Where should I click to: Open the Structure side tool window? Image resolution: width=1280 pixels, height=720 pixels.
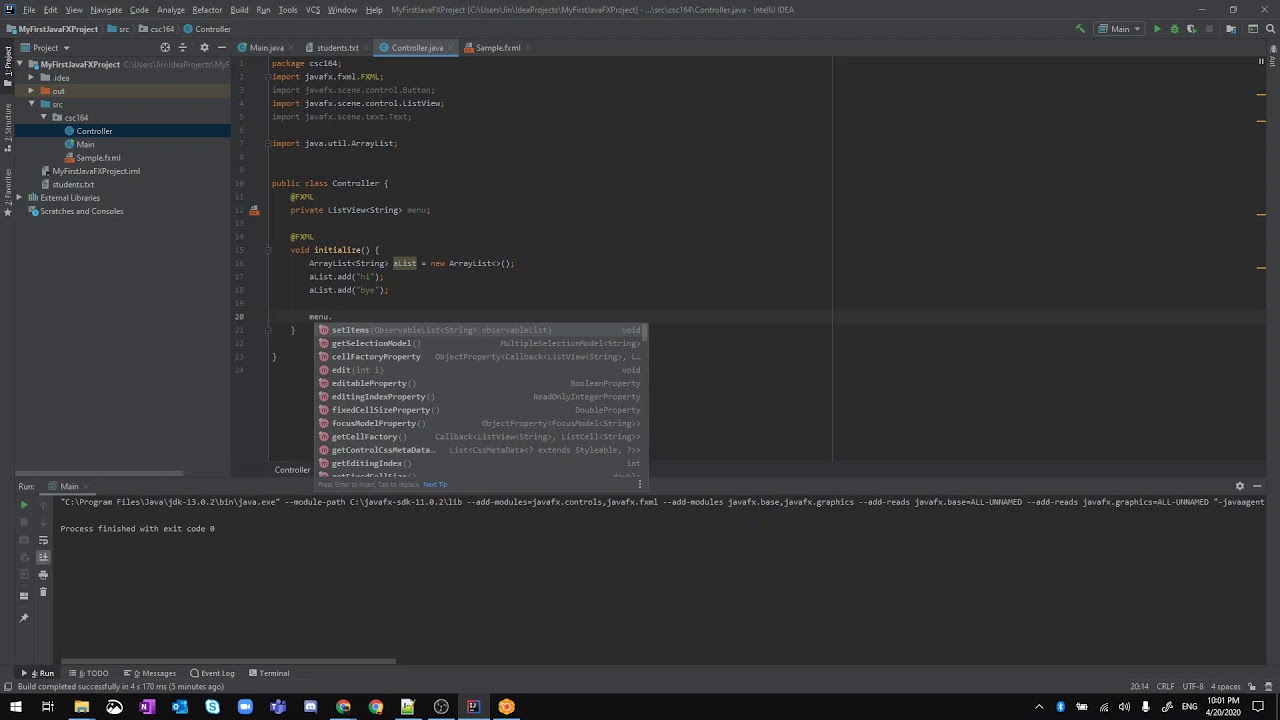[7, 129]
